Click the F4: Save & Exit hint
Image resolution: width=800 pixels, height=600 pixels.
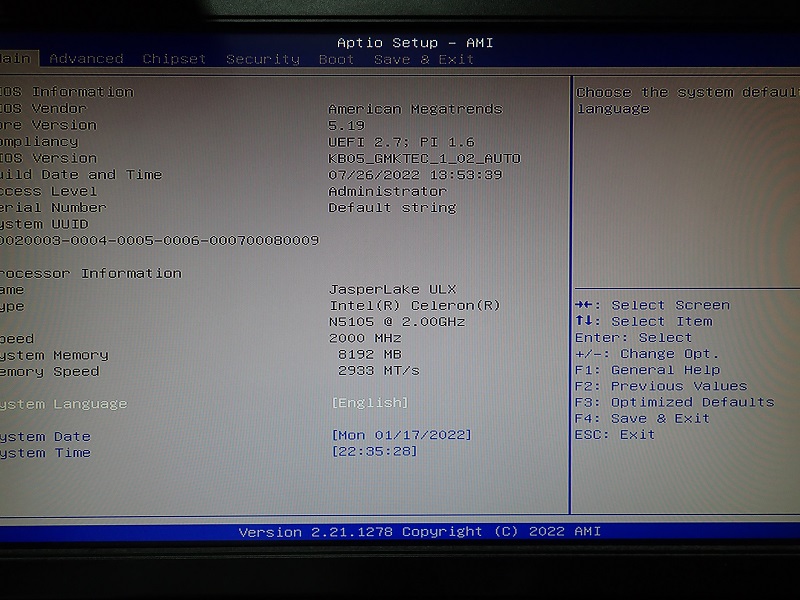pyautogui.click(x=642, y=418)
